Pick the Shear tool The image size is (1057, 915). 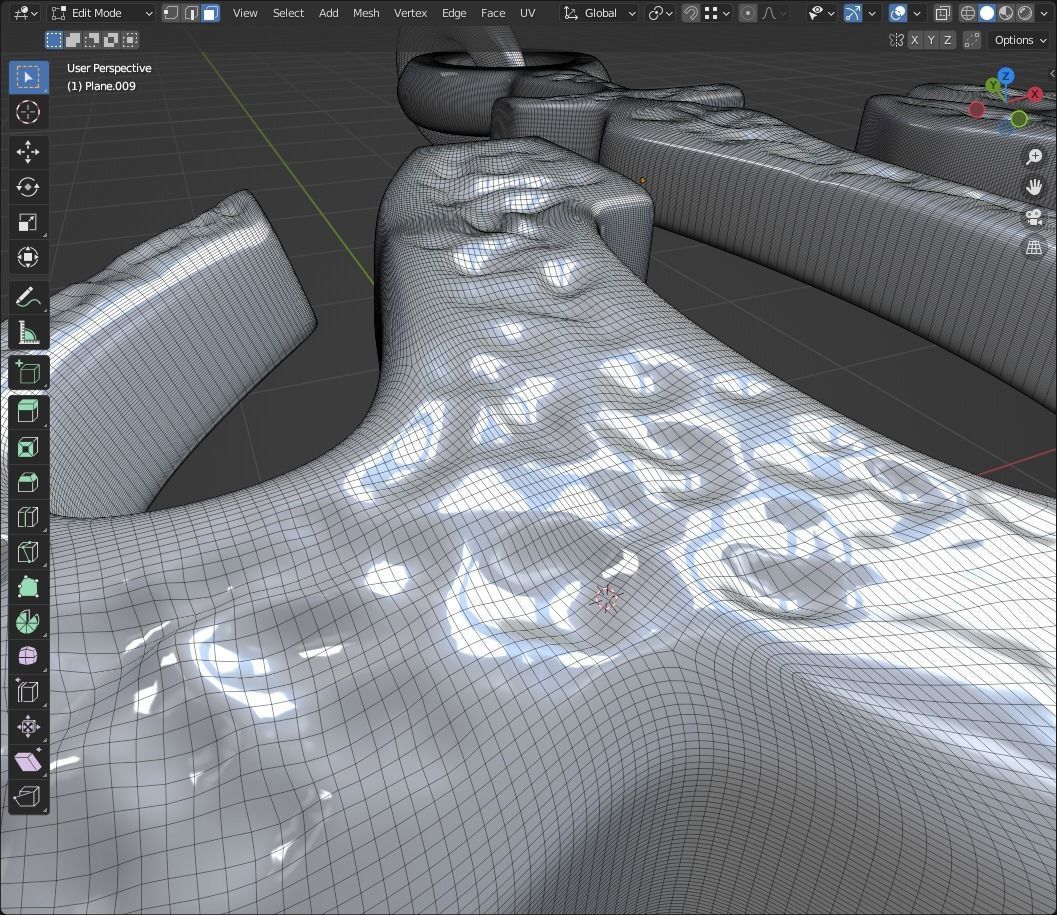tap(28, 762)
